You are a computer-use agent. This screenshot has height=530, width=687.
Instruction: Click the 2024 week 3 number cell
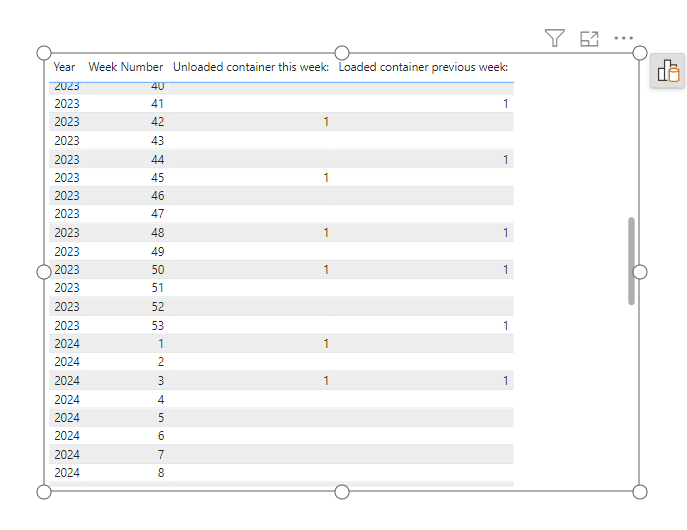[x=161, y=381]
